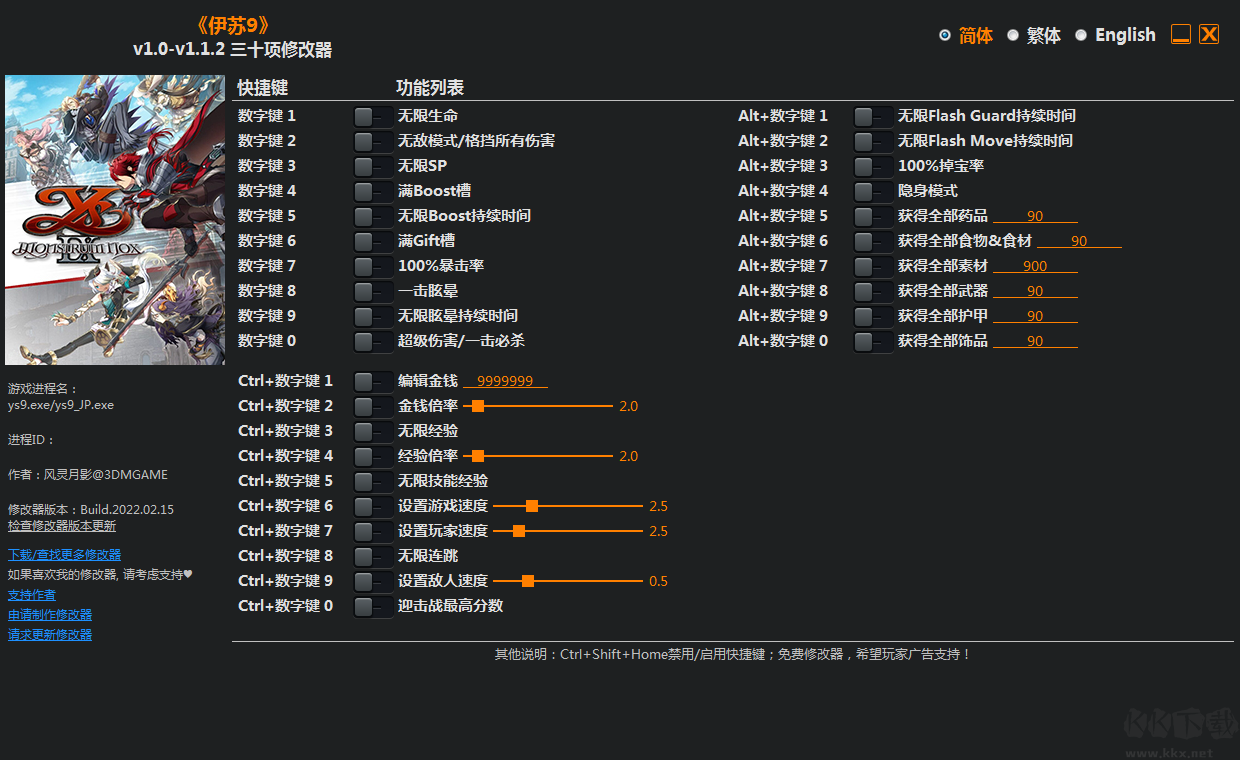This screenshot has height=760, width=1240.
Task: Click the 编辑金钱 value field 9999999
Action: point(505,381)
